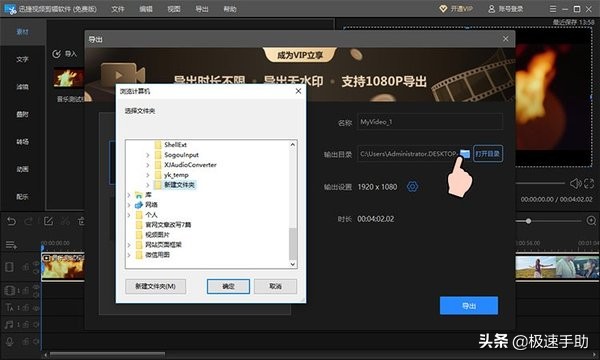The height and width of the screenshot is (360, 600).
Task: Click the edit pencil icon in timeline toolbar
Action: pos(48,221)
